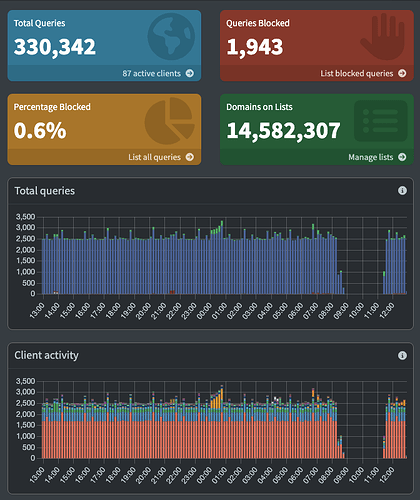Select the 0.6% percentage blocked value

point(40,130)
